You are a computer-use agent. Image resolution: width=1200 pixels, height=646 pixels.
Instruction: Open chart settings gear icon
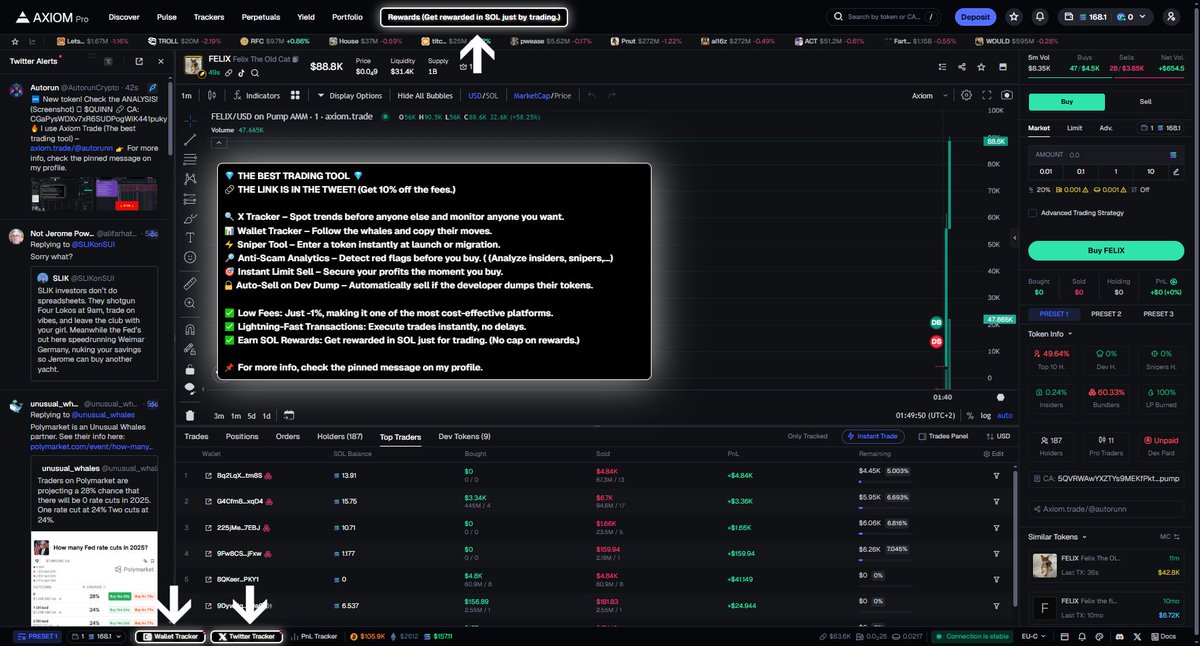point(966,95)
